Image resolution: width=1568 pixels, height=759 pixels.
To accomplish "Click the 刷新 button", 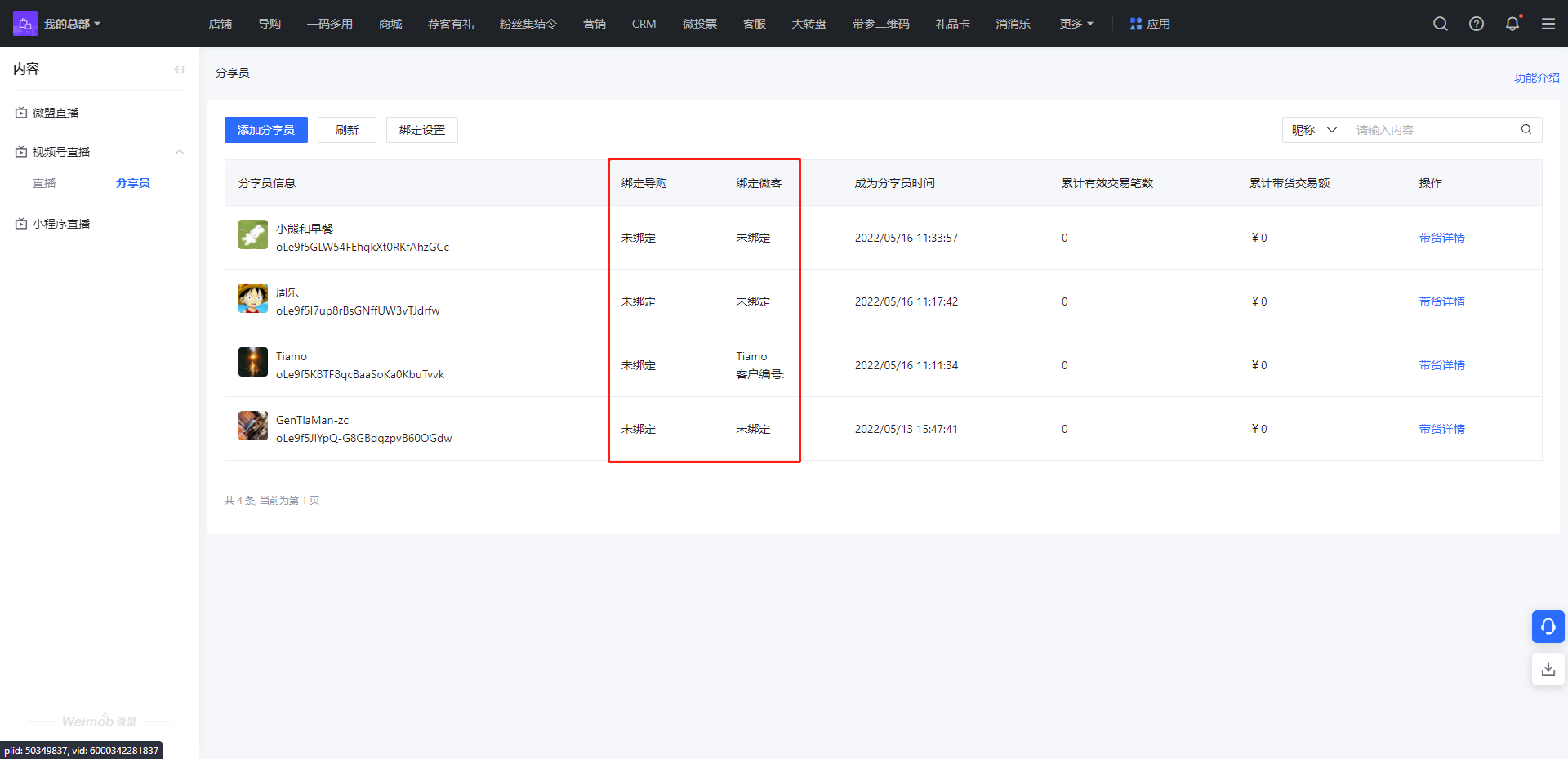I will point(347,130).
